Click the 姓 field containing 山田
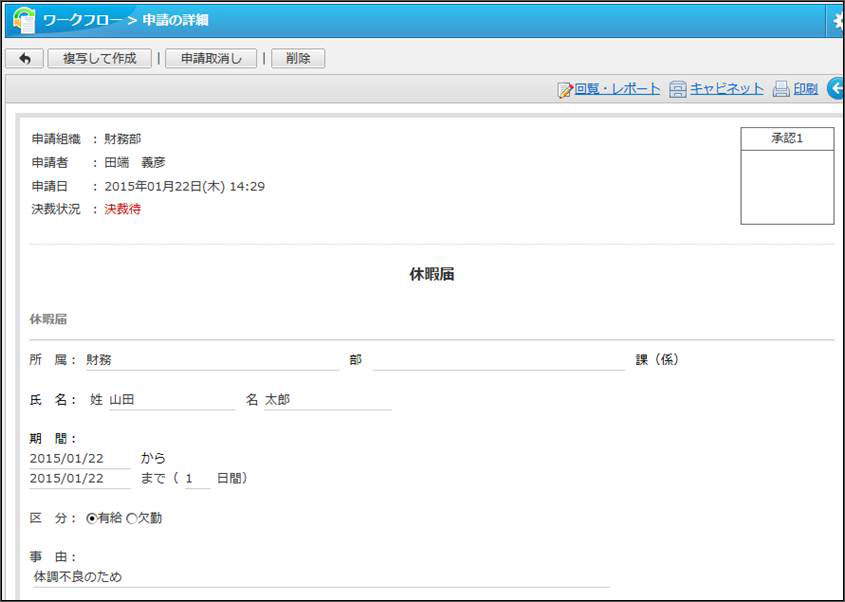This screenshot has height=602, width=845. click(x=171, y=400)
